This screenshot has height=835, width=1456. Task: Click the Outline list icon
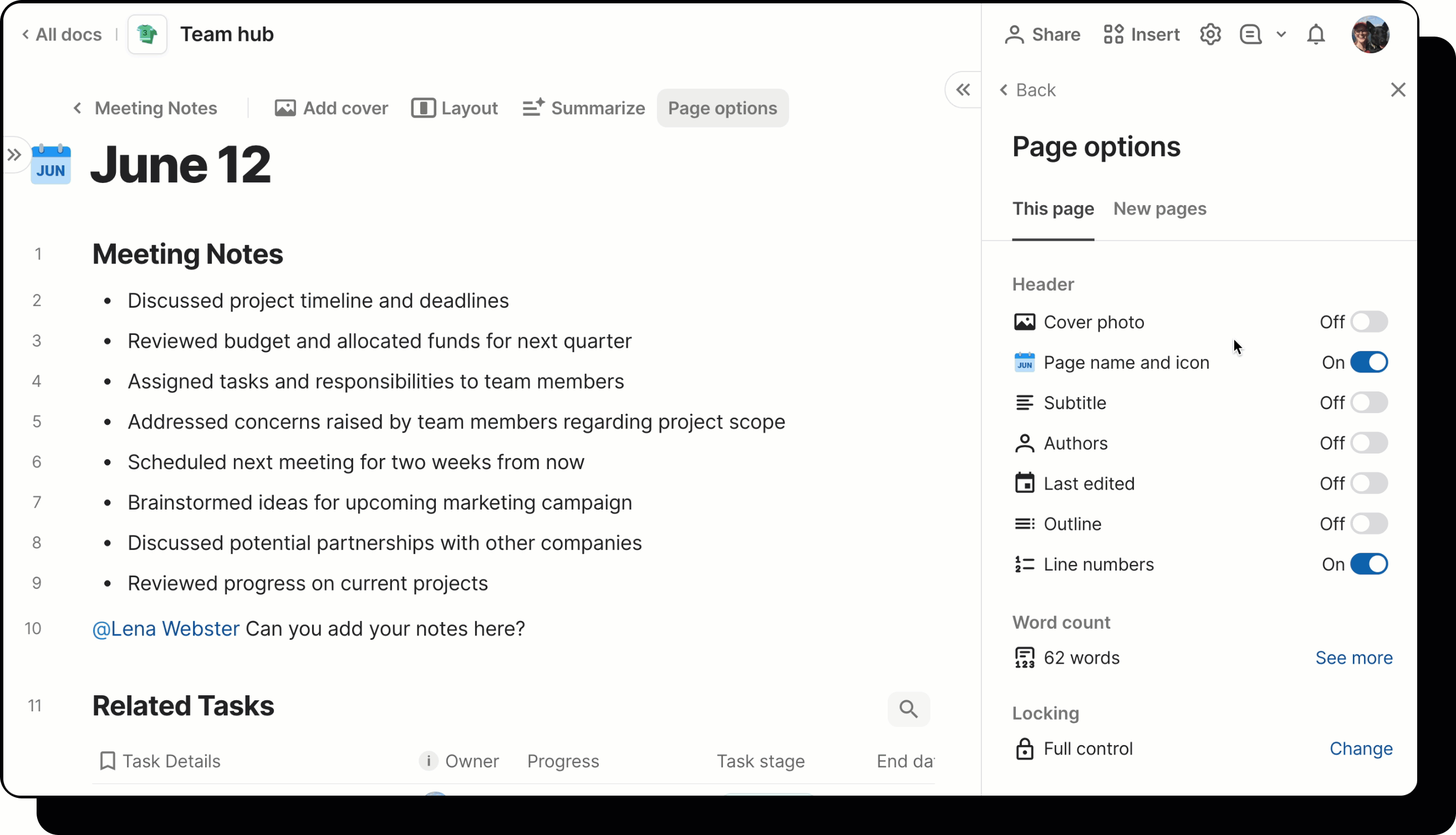click(1024, 523)
